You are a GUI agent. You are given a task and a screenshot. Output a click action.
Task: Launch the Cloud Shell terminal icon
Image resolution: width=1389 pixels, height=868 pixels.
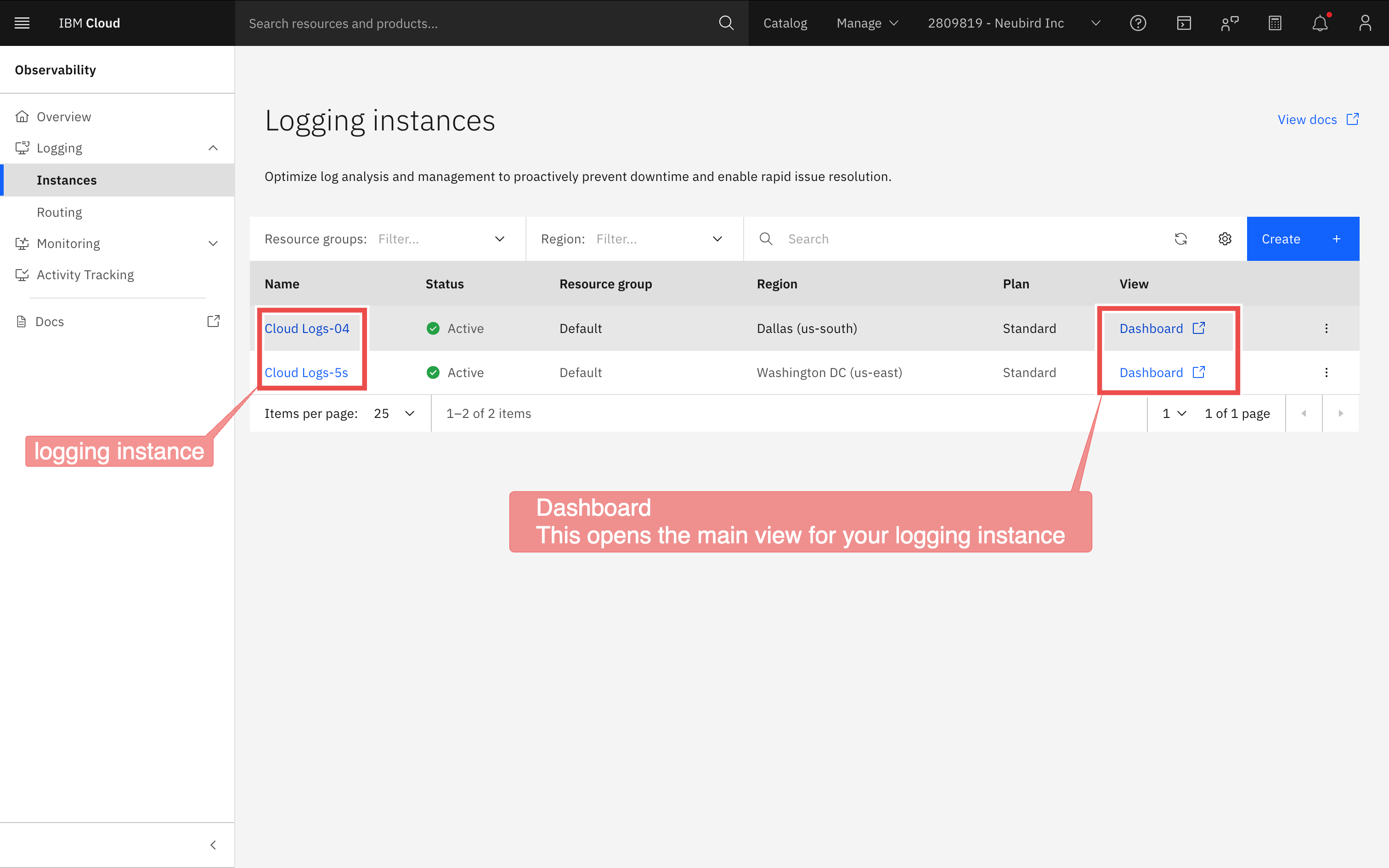pos(1184,23)
